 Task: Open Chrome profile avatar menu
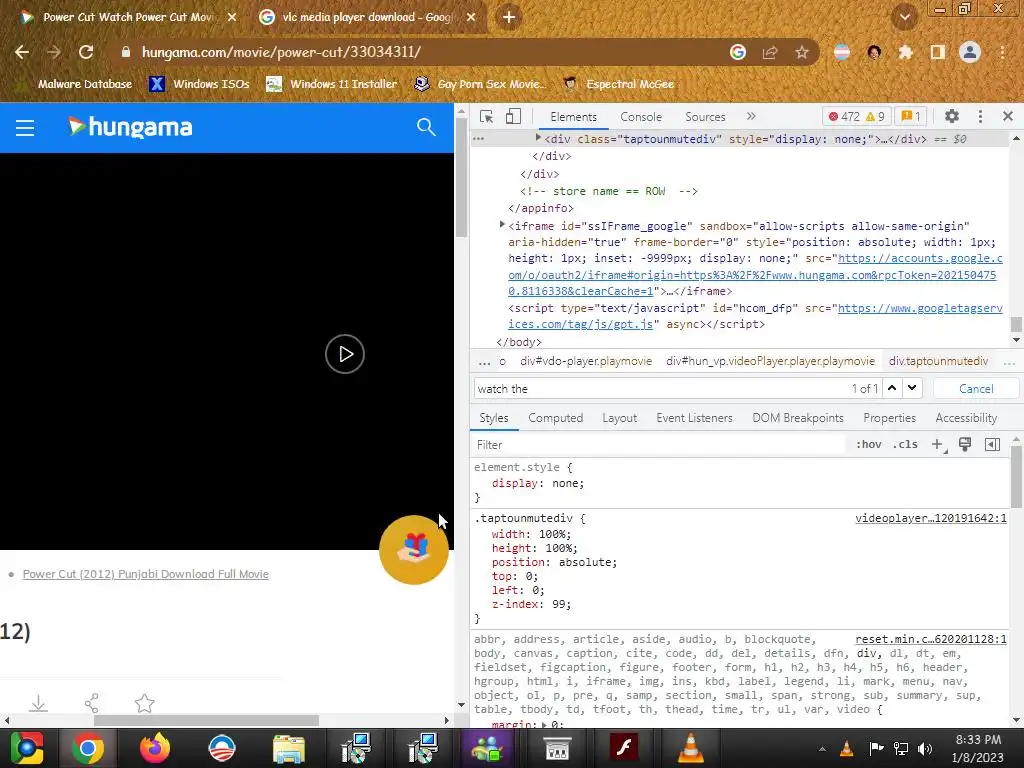pyautogui.click(x=970, y=52)
